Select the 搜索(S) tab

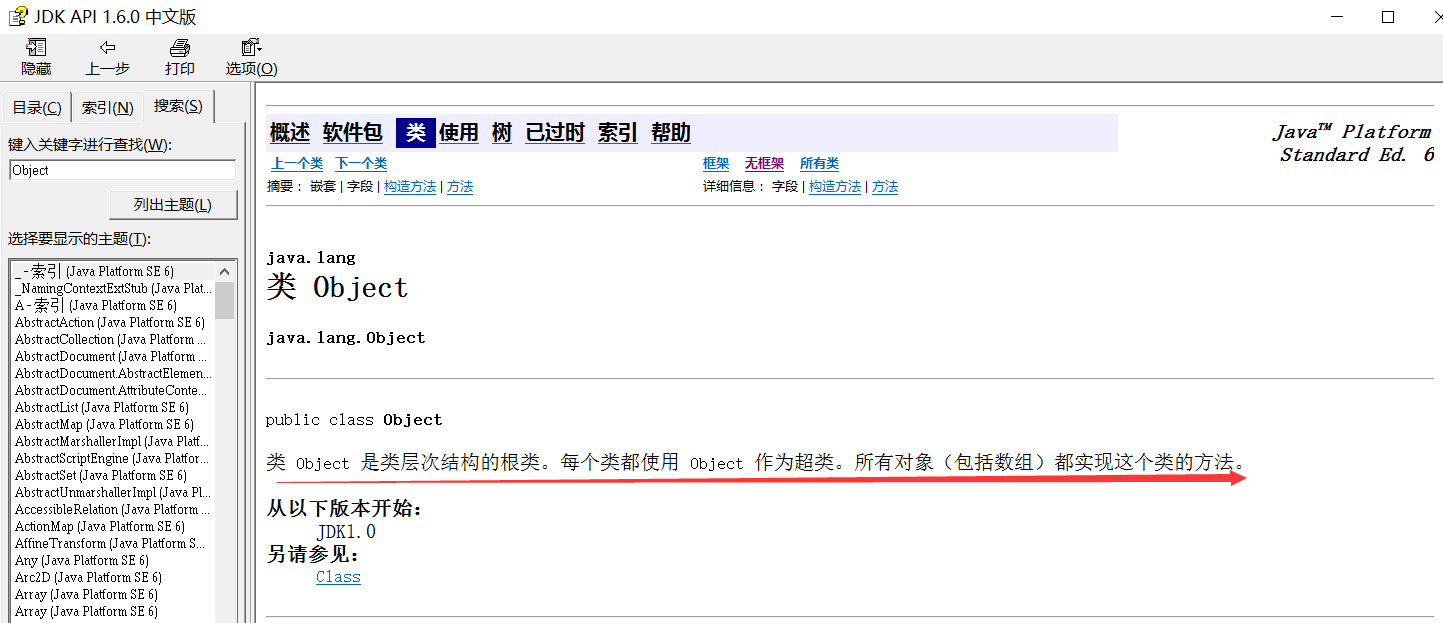click(178, 106)
